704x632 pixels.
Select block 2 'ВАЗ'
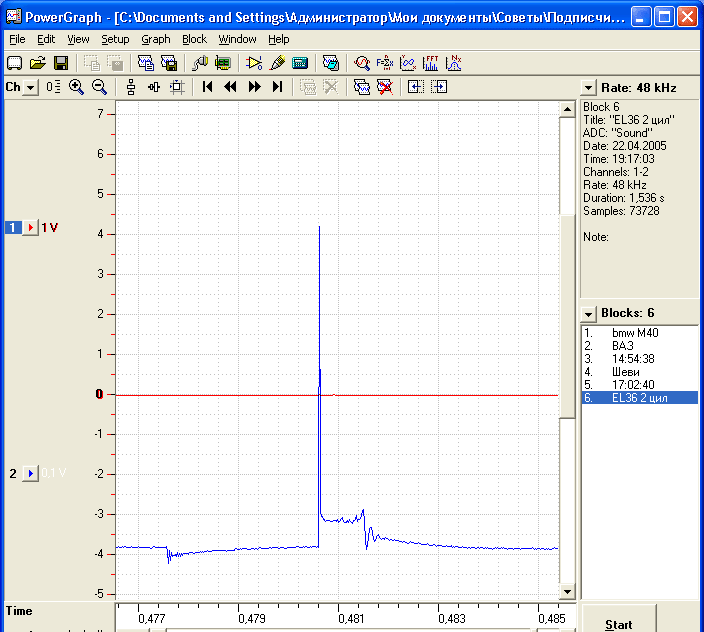[639, 346]
